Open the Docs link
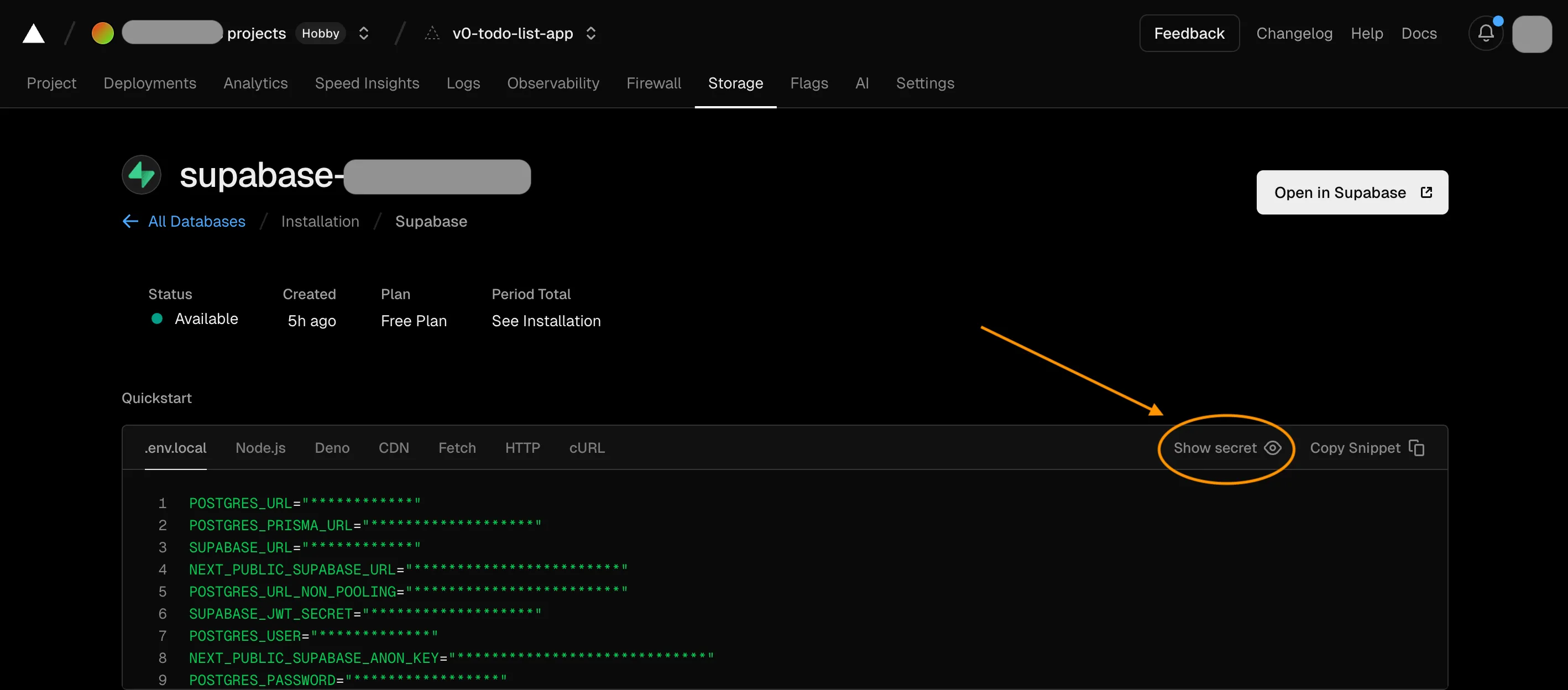Viewport: 1568px width, 690px height. pyautogui.click(x=1418, y=34)
